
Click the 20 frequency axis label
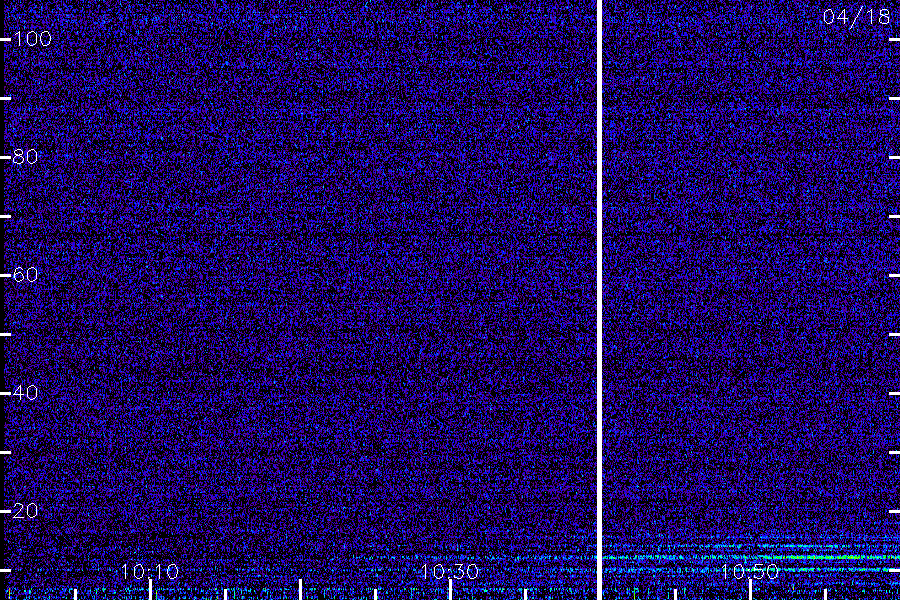(25, 511)
